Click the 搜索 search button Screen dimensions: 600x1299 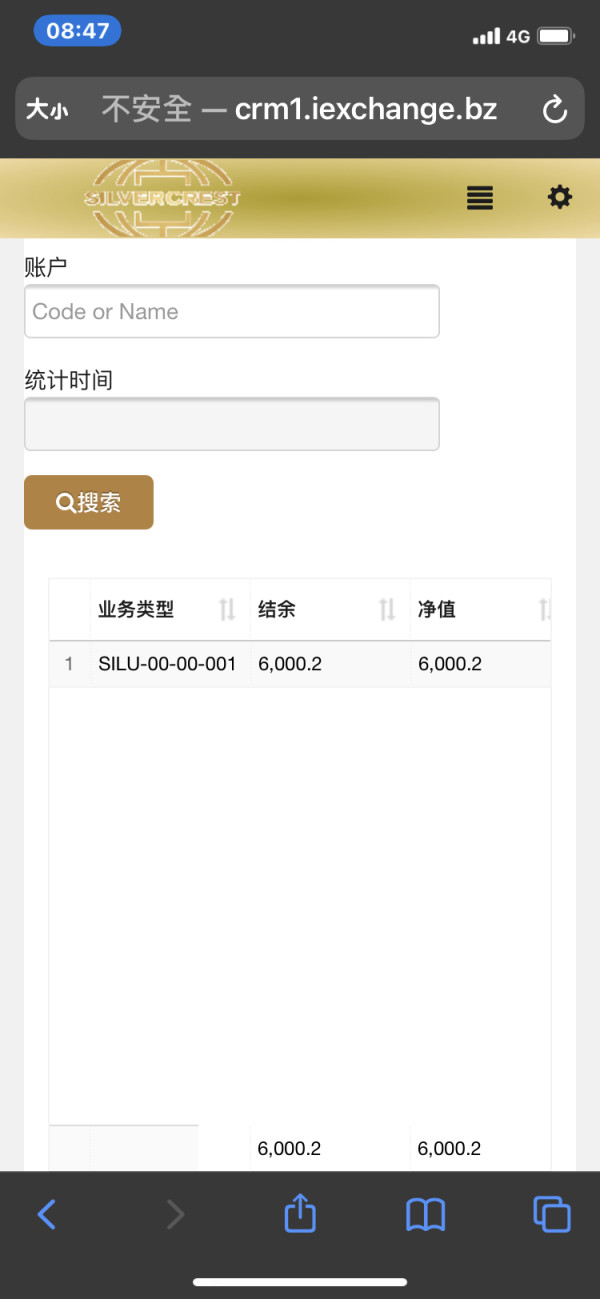point(89,502)
